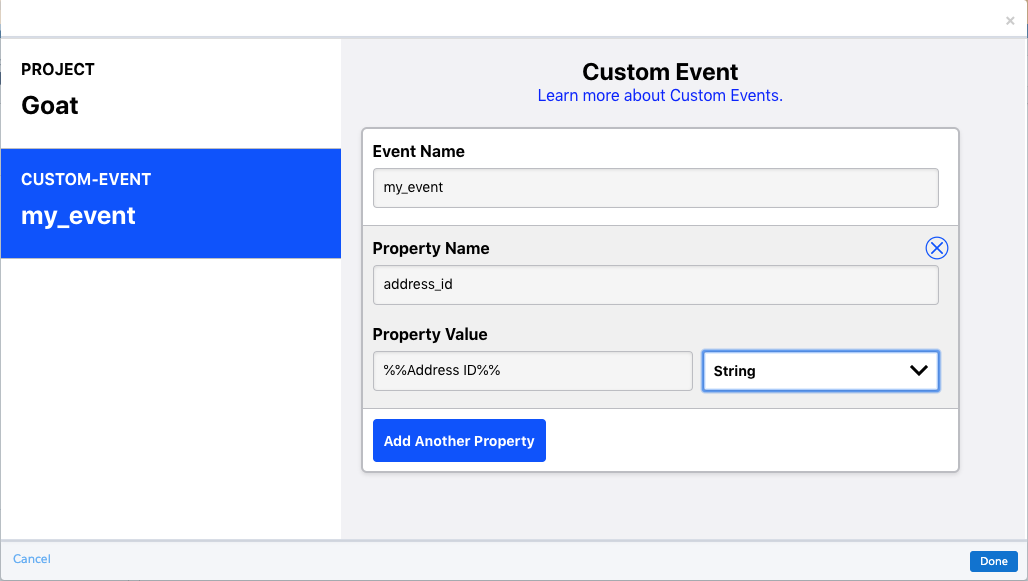Click the Custom Event heading
Screen dimensions: 1028x581
(x=660, y=71)
